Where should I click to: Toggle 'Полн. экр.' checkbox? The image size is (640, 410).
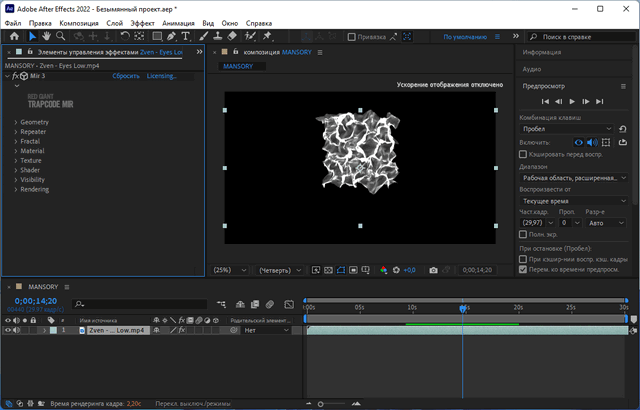tap(524, 233)
